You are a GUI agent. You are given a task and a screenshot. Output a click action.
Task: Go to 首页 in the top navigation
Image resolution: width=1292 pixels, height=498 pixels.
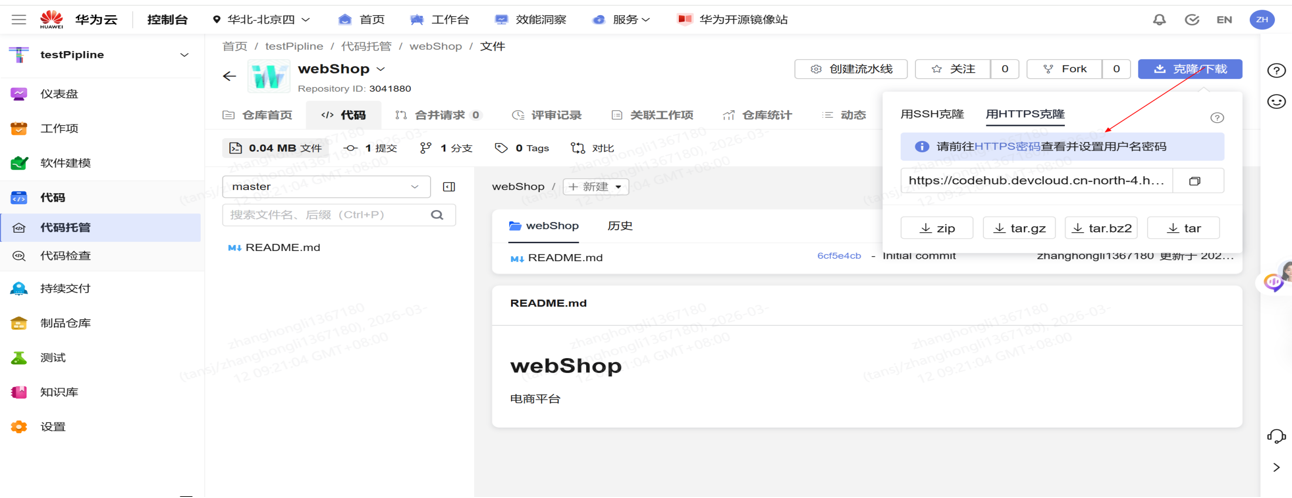tap(361, 19)
